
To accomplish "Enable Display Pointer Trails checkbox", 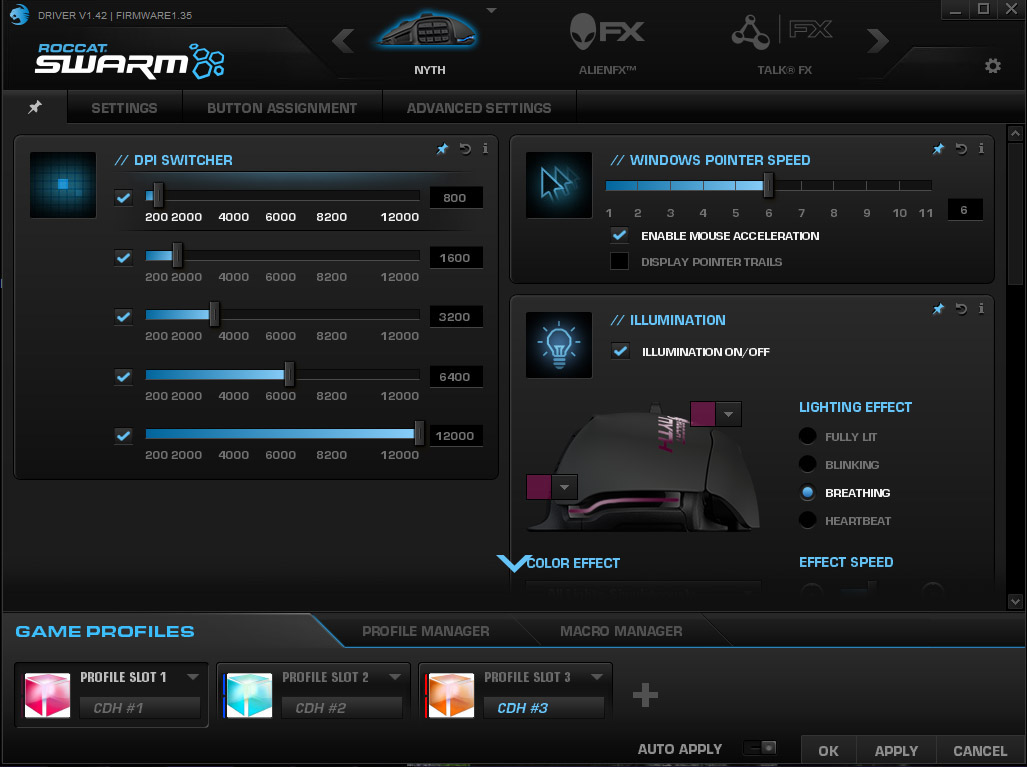I will pyautogui.click(x=620, y=262).
